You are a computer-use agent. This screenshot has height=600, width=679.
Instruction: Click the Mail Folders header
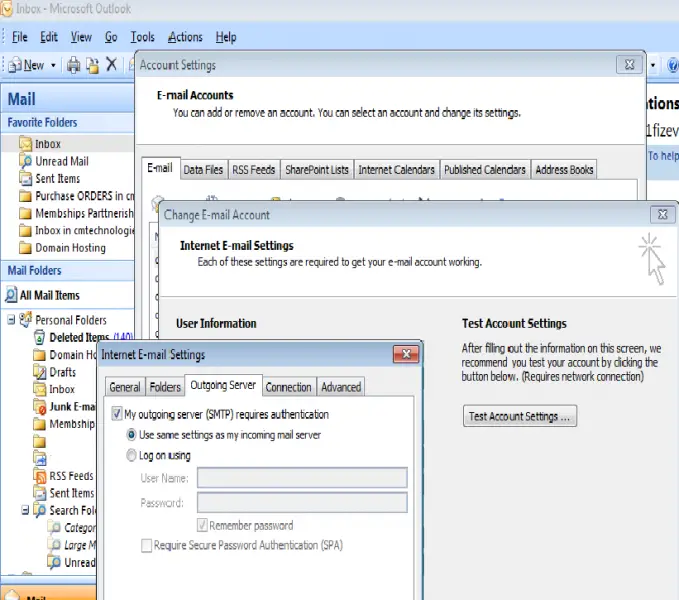[x=68, y=271]
